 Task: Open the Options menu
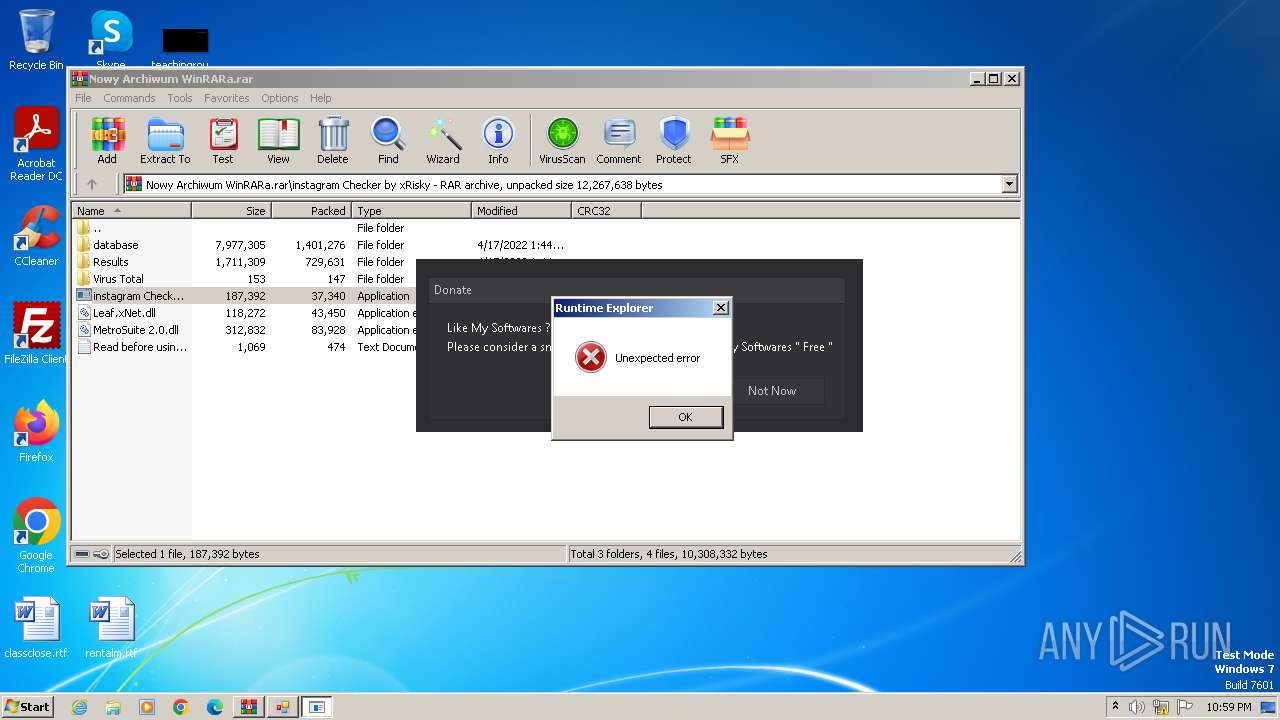(280, 98)
